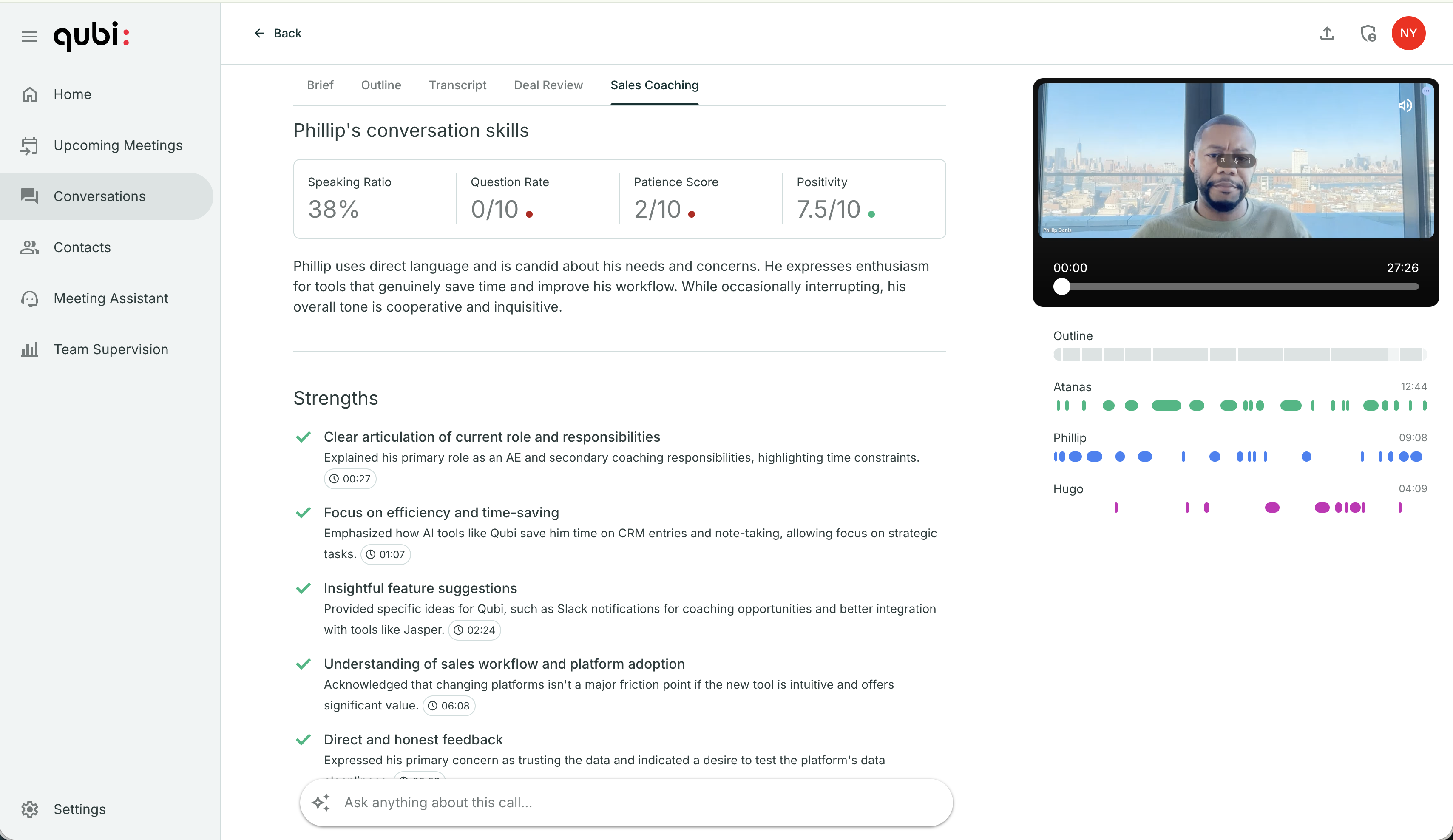Select the Meeting Assistant headset icon

[x=30, y=298]
